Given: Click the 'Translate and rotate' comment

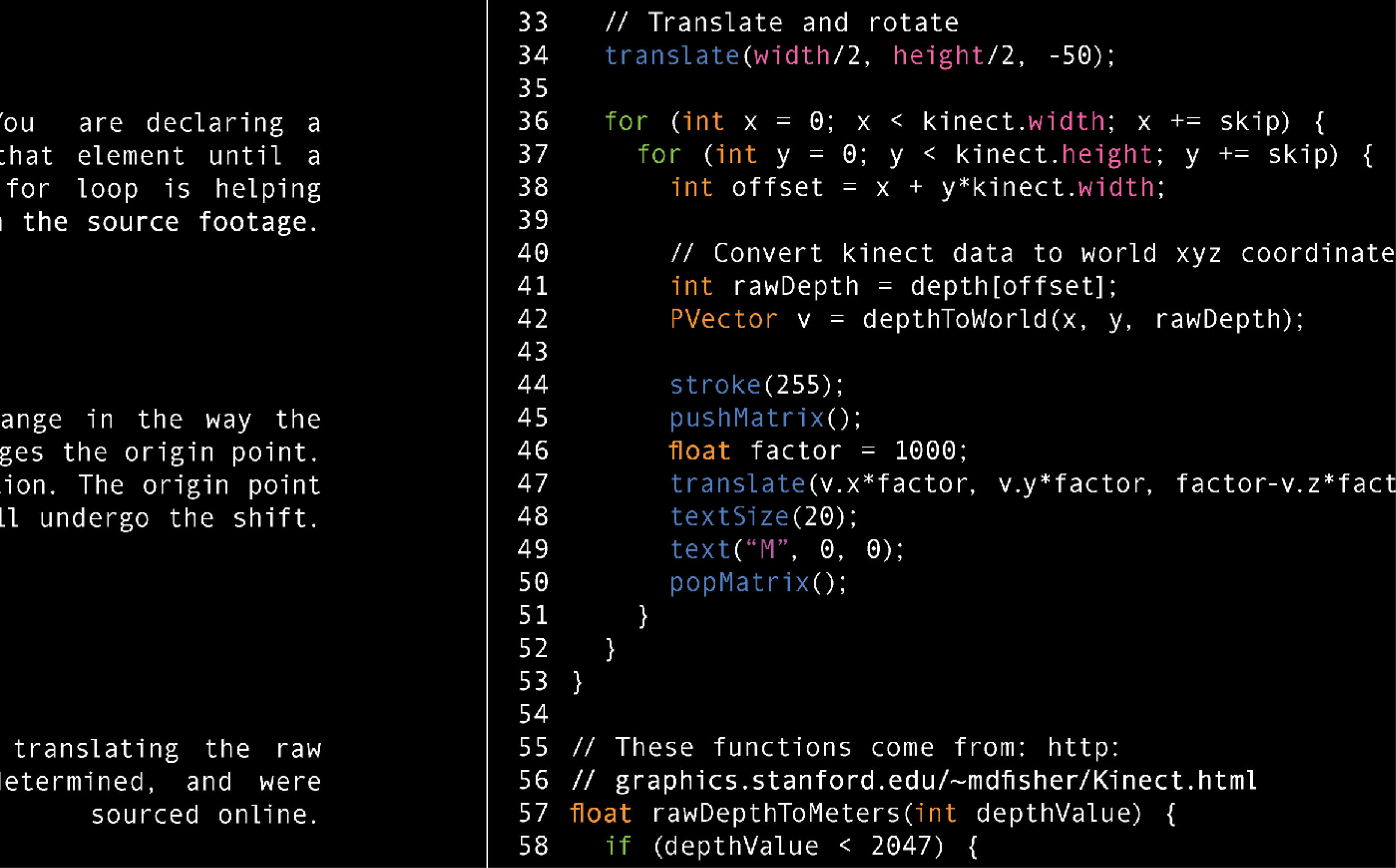Looking at the screenshot, I should (782, 23).
